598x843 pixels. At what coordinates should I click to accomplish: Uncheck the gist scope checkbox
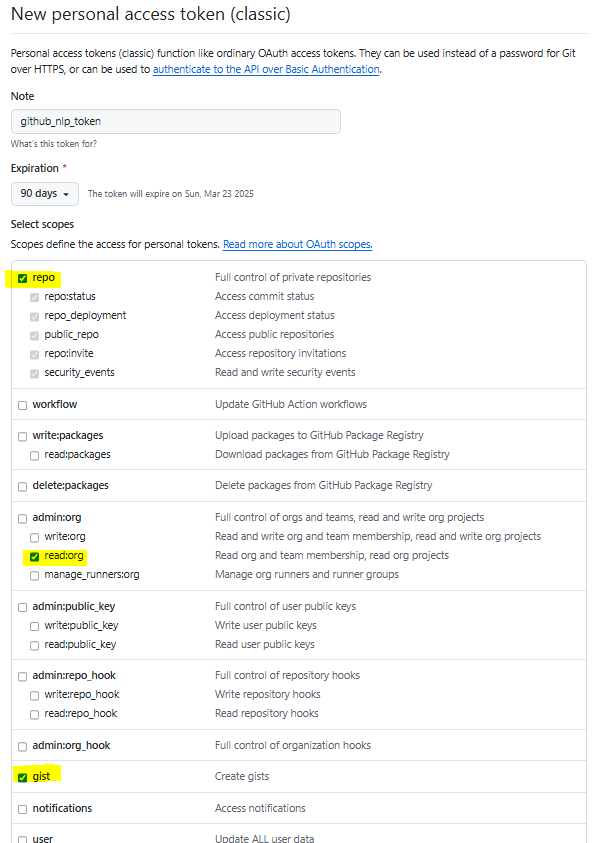(23, 777)
